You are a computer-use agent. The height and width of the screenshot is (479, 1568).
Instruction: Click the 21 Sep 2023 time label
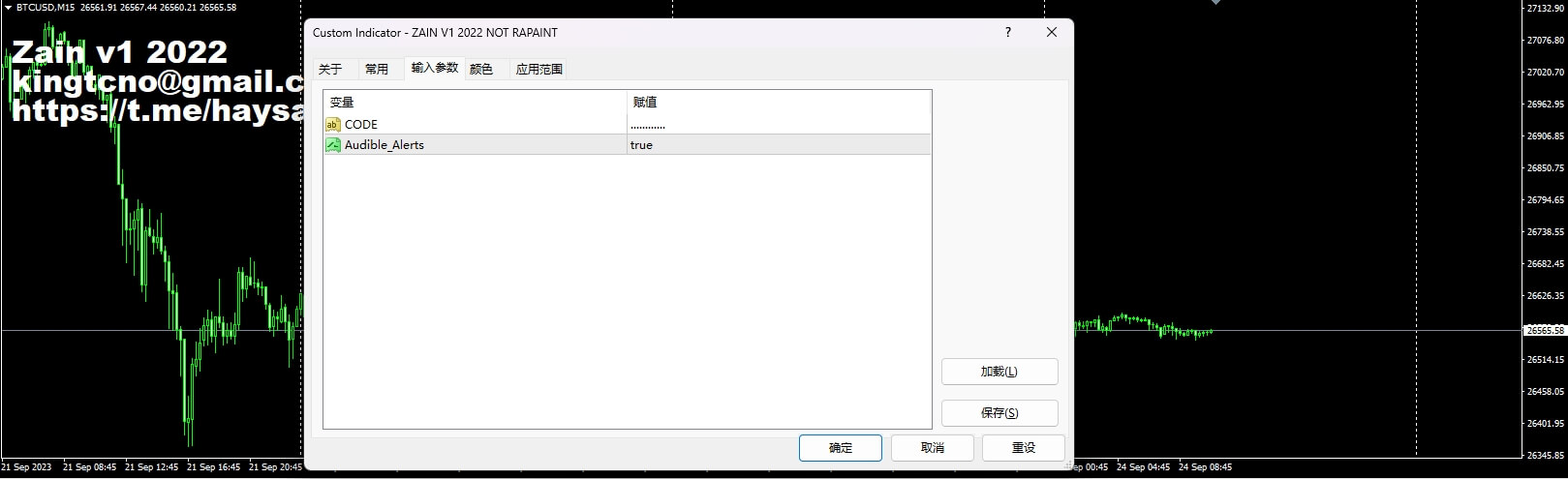click(28, 467)
